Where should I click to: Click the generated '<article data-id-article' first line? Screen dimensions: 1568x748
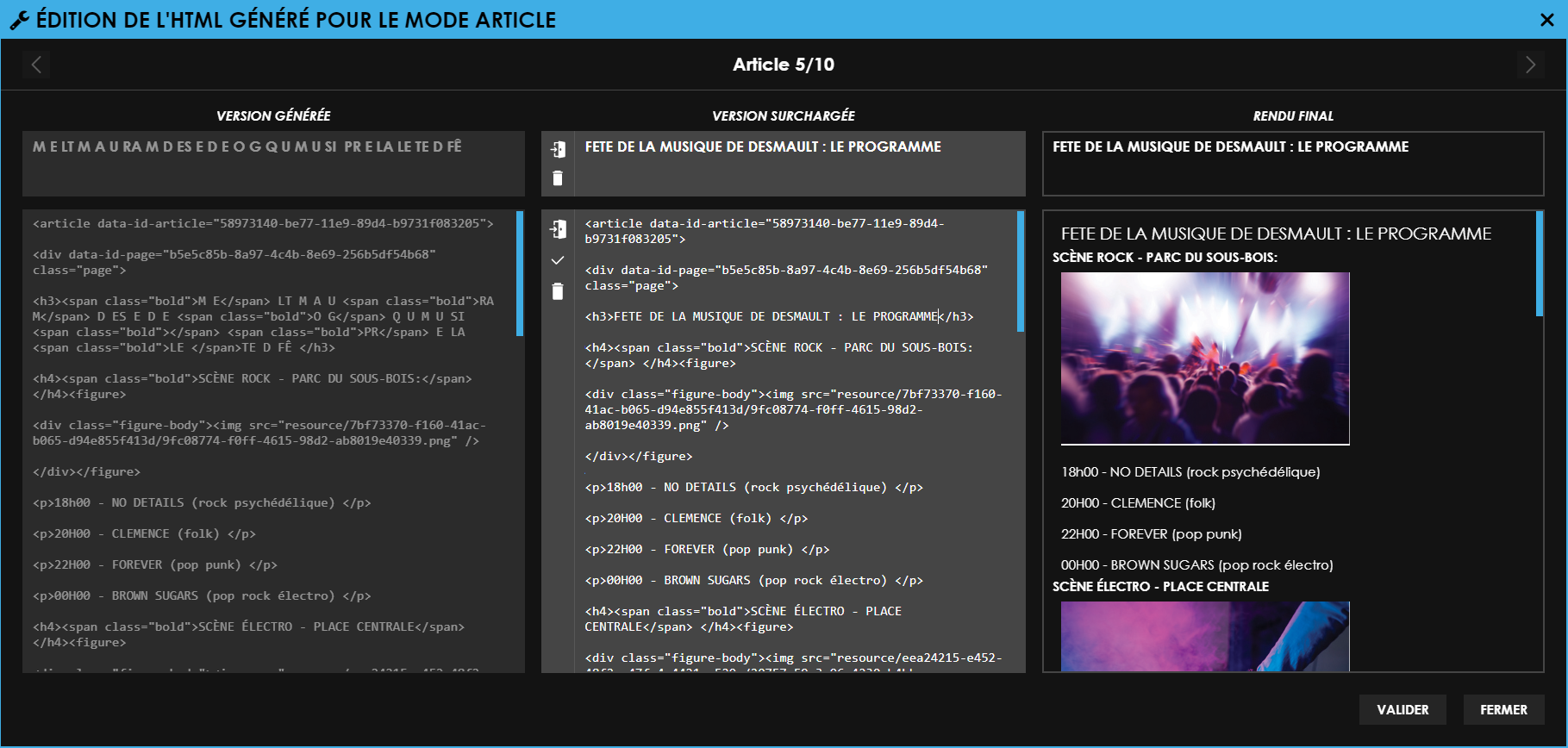click(x=263, y=224)
